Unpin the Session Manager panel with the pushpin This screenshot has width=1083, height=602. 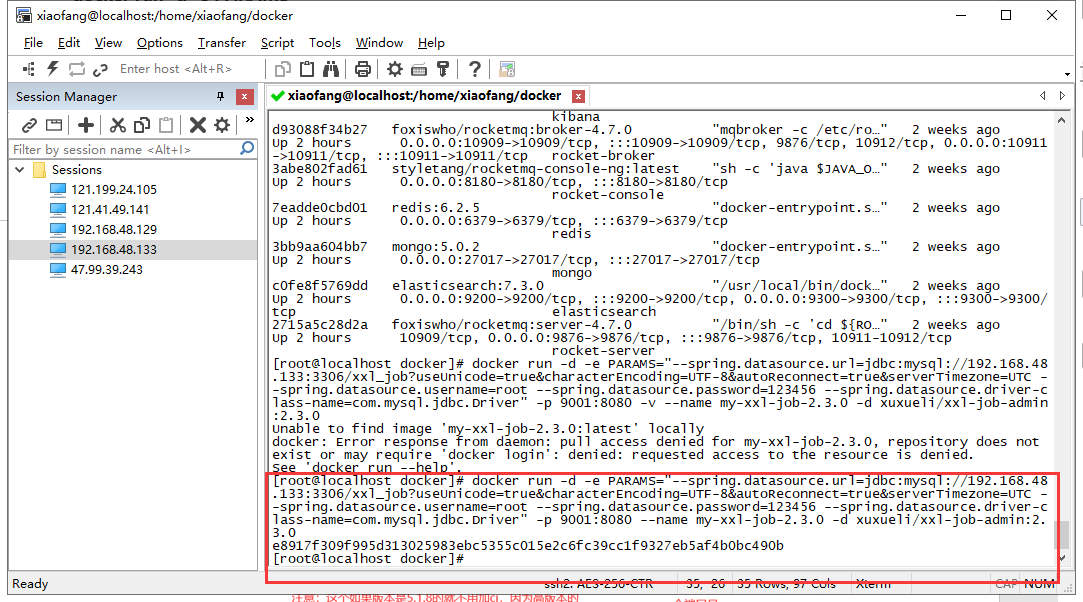(x=218, y=96)
